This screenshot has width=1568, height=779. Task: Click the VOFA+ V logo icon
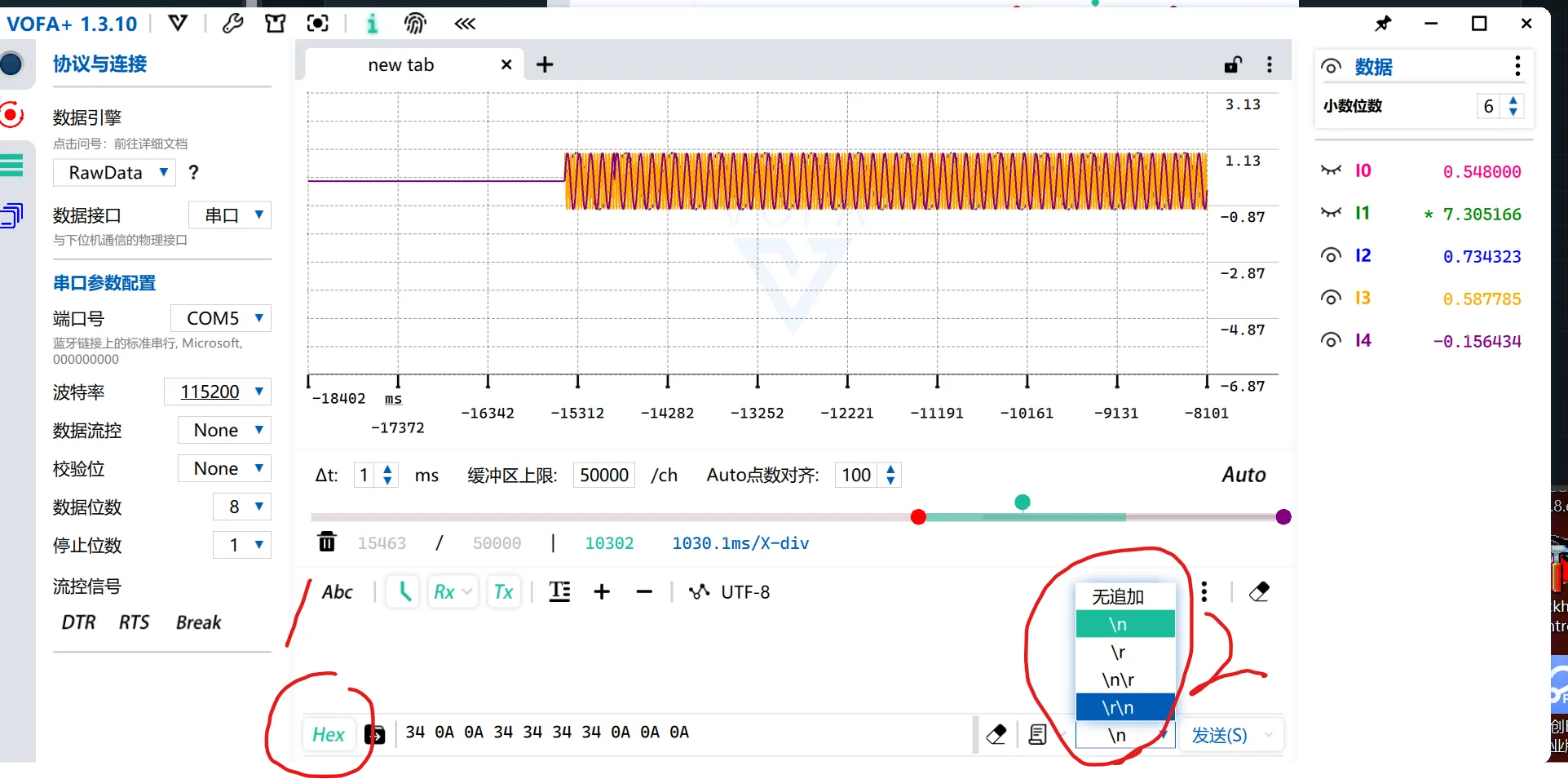pos(178,24)
